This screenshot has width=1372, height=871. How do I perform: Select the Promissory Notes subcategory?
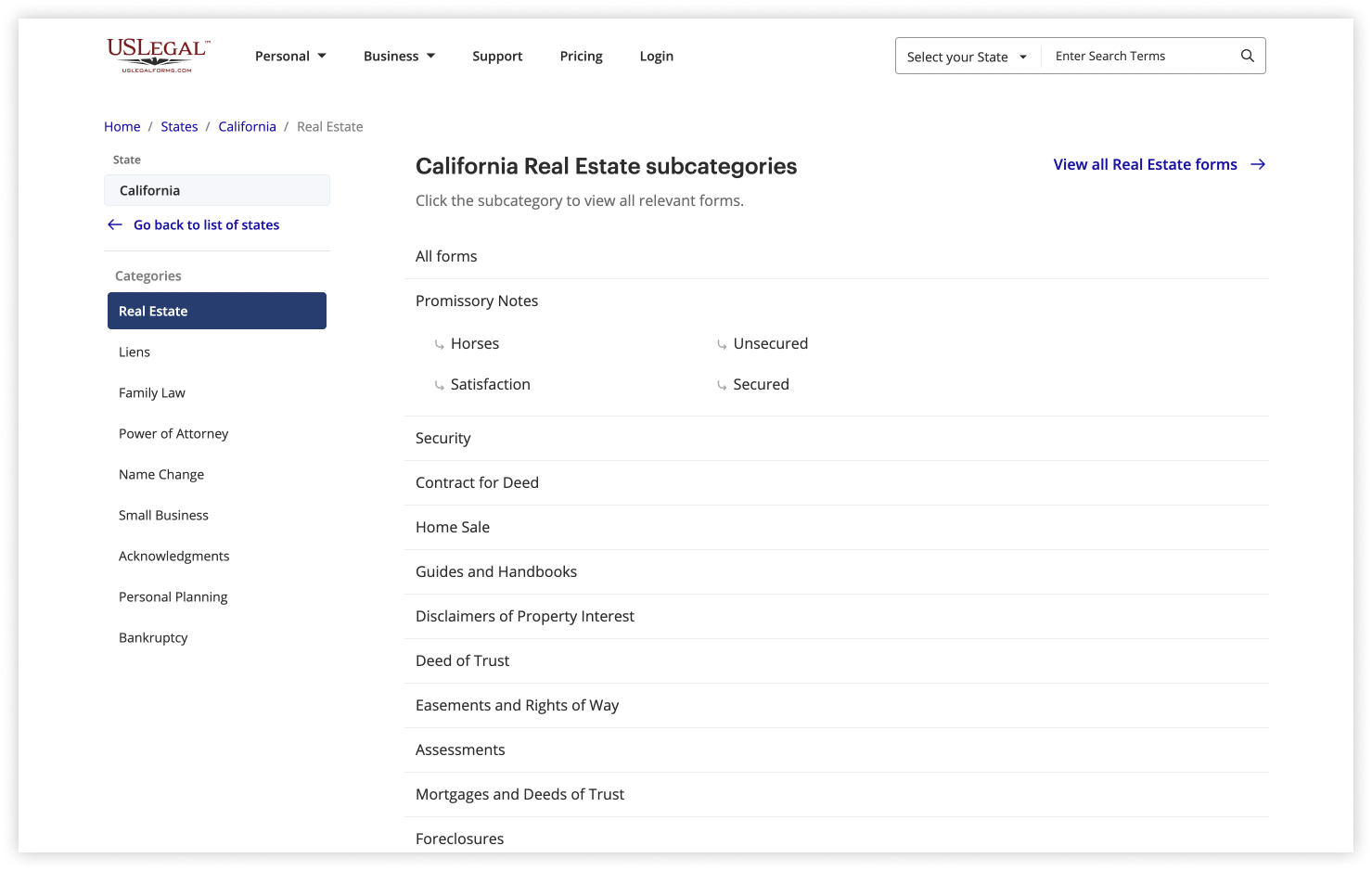click(x=477, y=301)
